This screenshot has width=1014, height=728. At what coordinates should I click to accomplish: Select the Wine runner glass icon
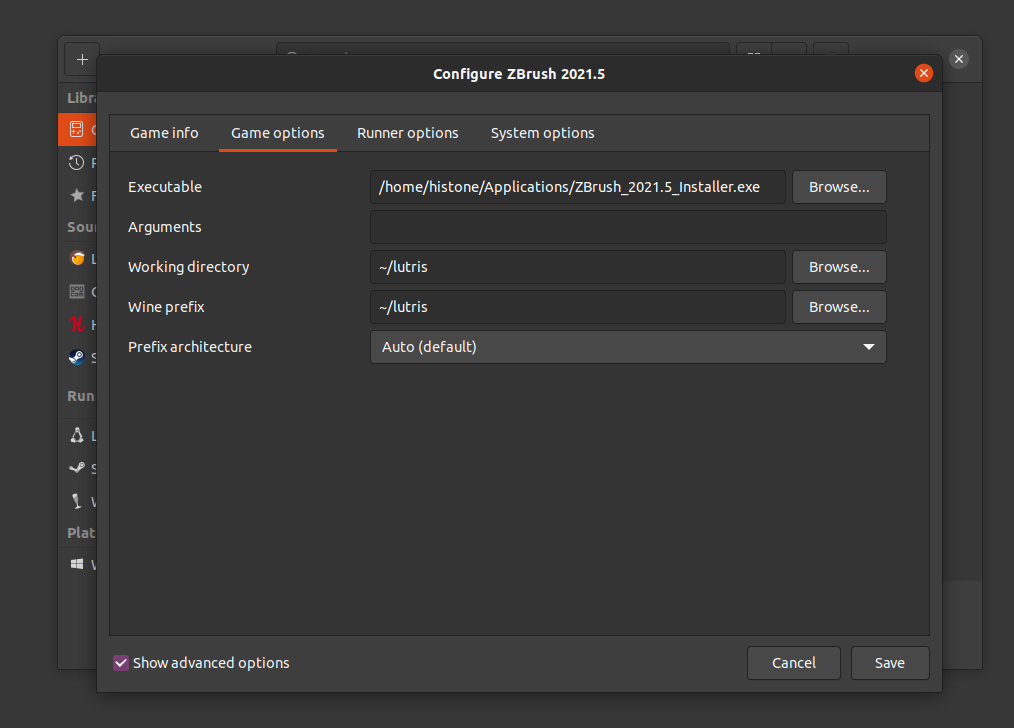77,501
